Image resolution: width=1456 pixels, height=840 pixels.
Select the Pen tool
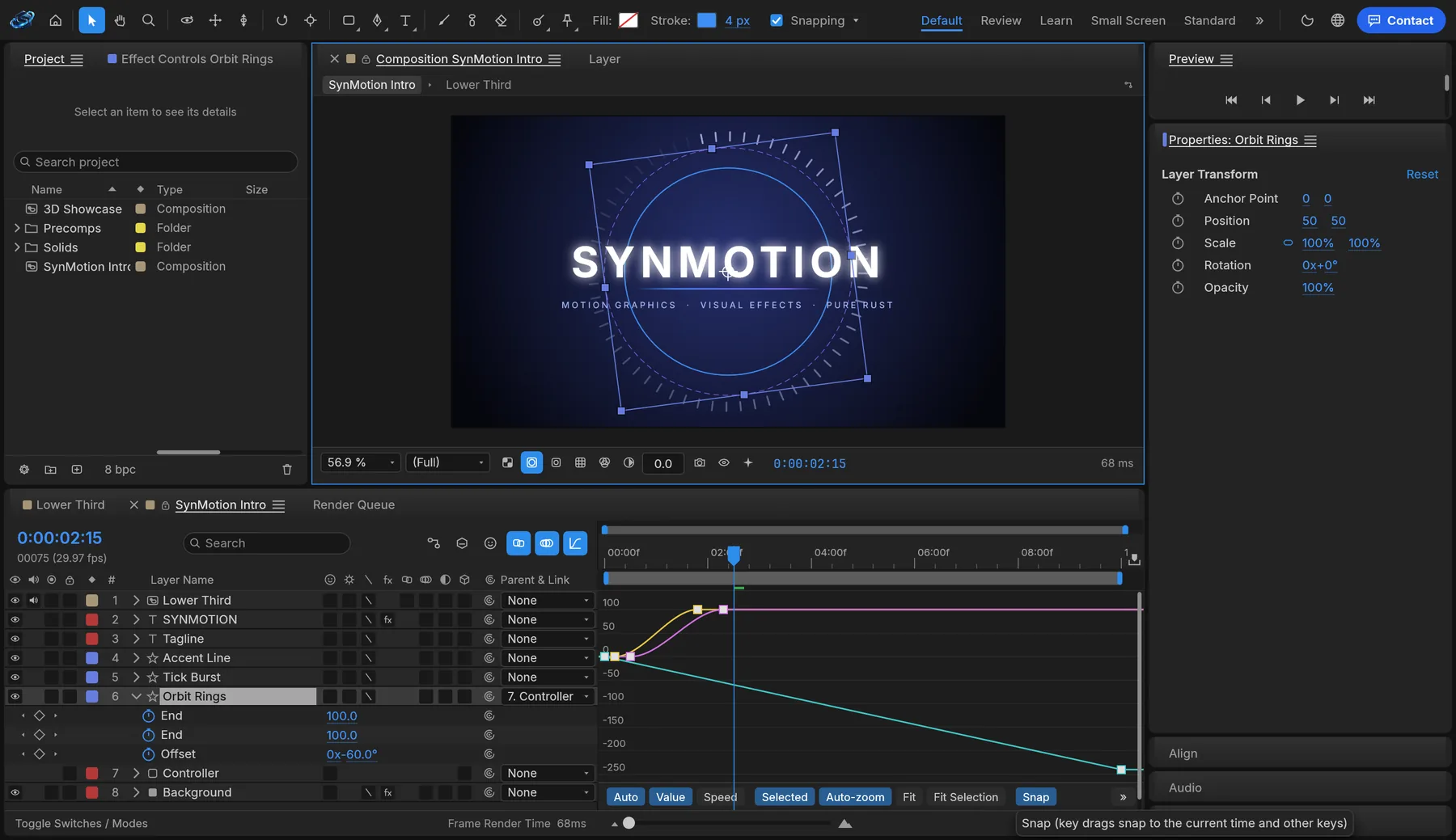378,20
